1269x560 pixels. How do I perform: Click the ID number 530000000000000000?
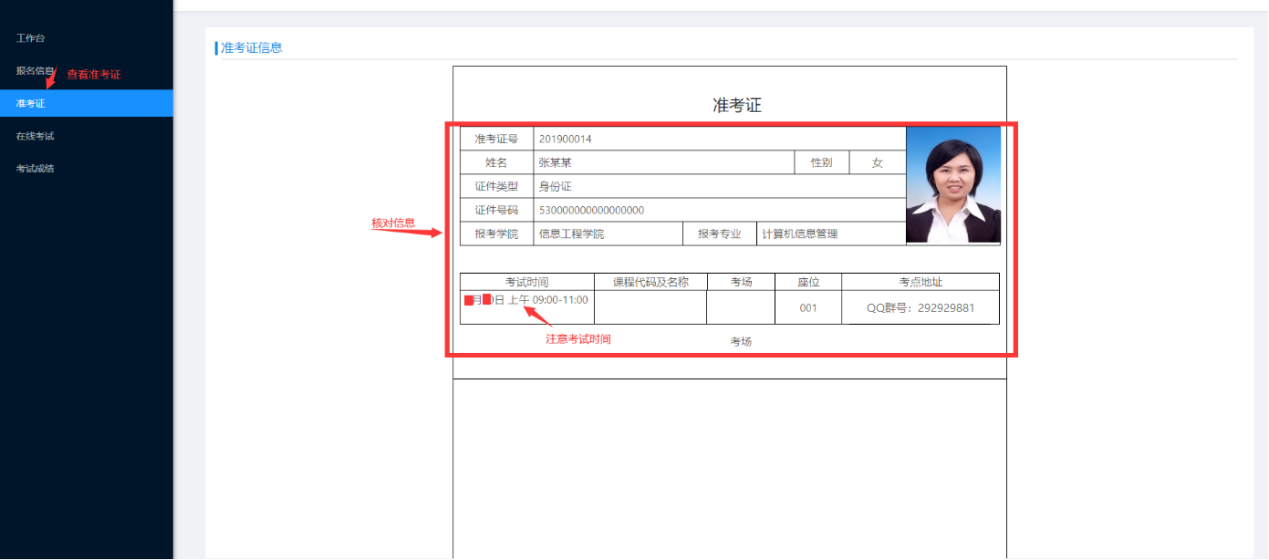591,210
